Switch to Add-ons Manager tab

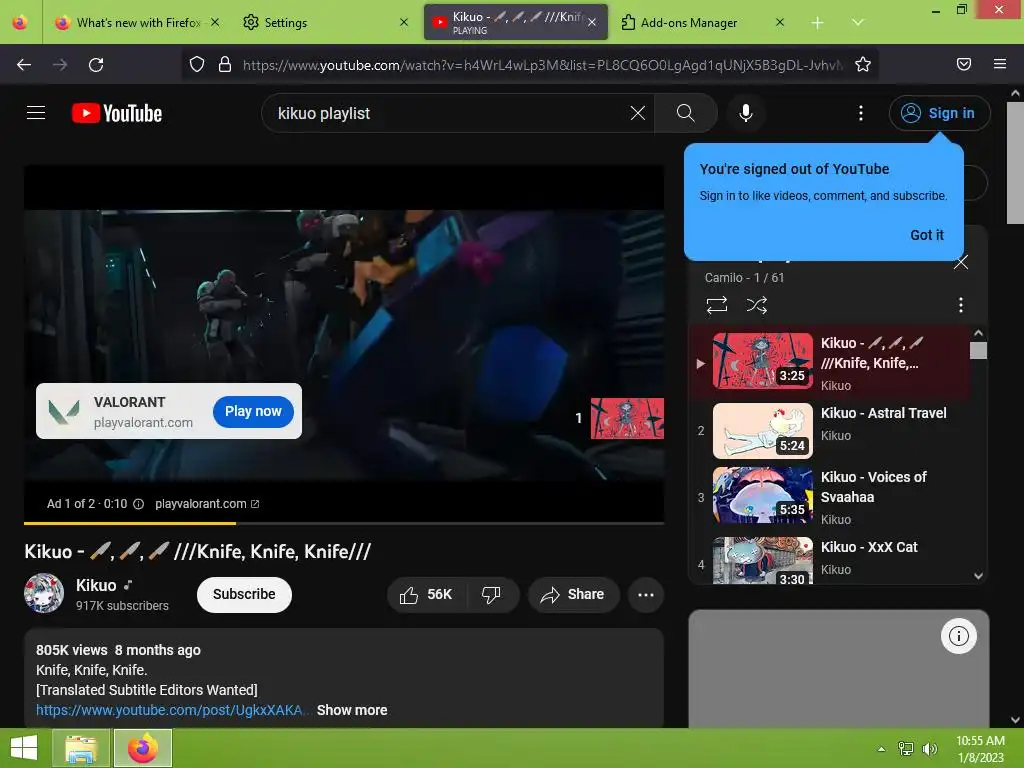[702, 23]
